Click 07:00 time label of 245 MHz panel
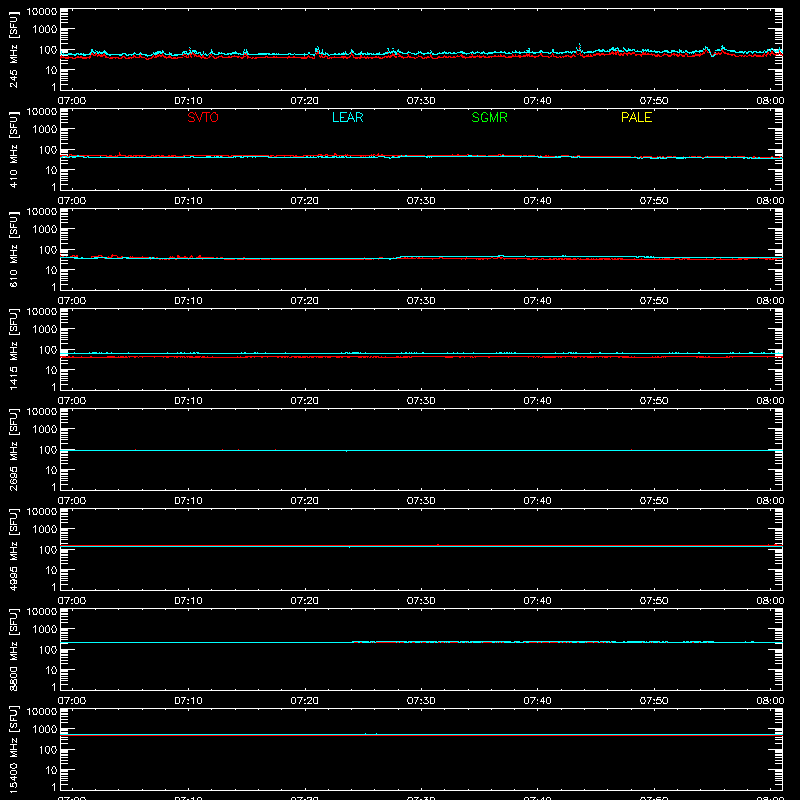The width and height of the screenshot is (800, 800). point(72,101)
